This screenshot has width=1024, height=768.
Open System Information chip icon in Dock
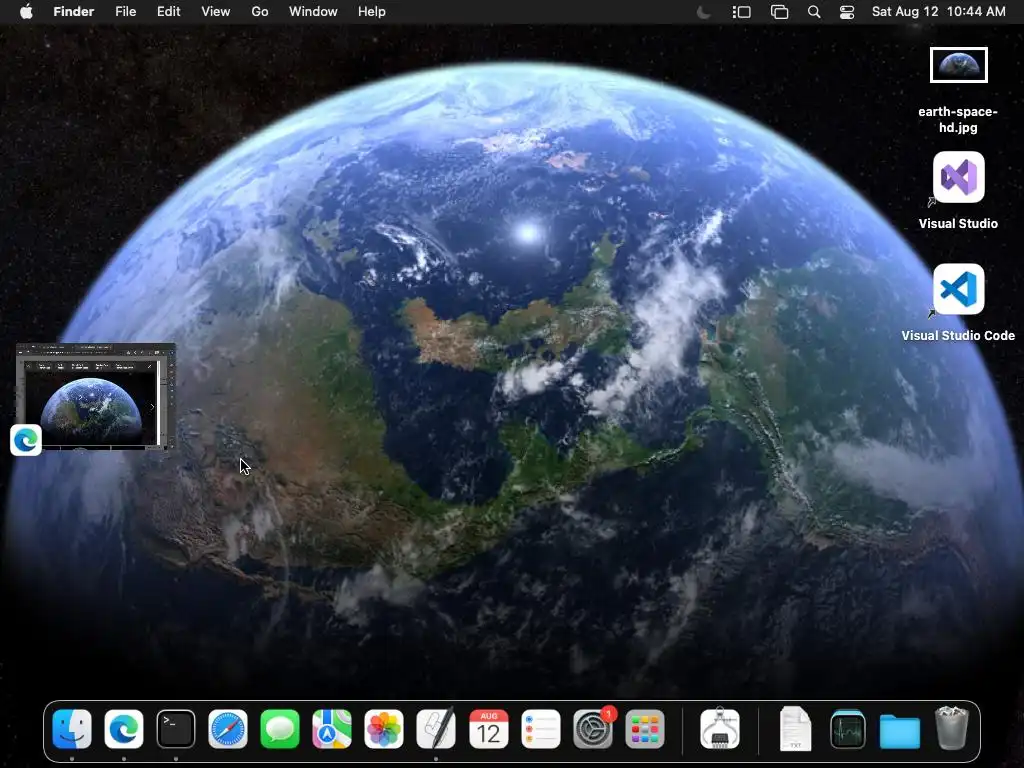(720, 728)
